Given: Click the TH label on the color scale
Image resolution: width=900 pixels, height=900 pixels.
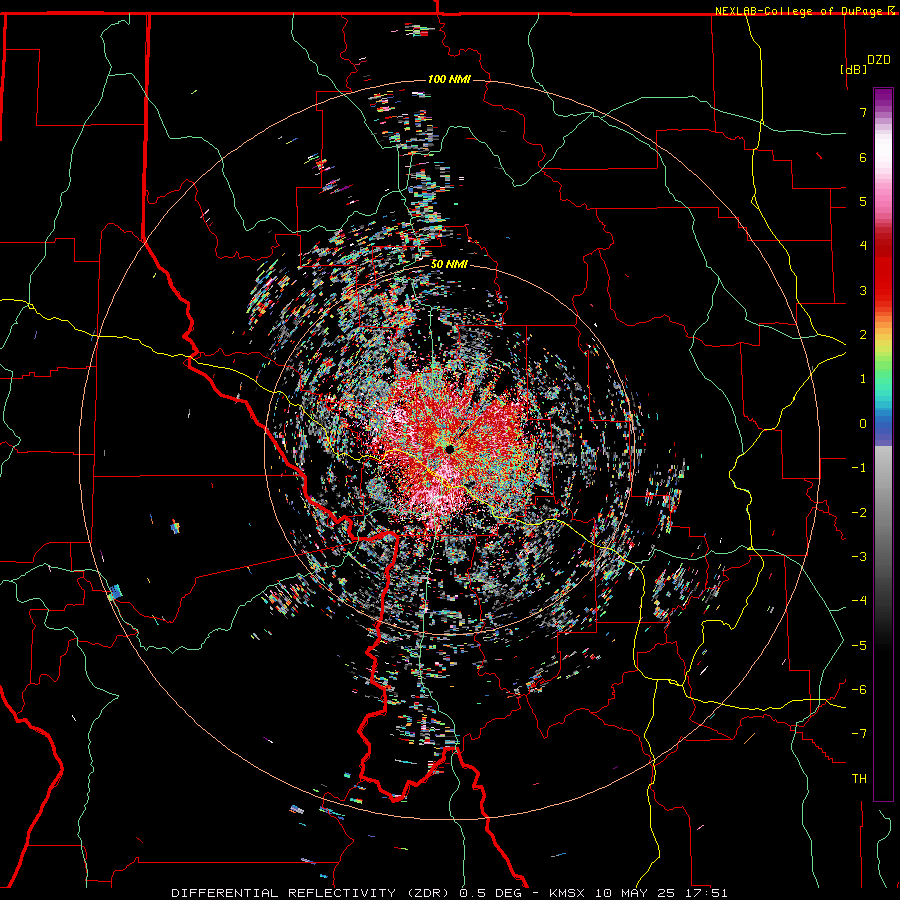Looking at the screenshot, I should click(859, 779).
